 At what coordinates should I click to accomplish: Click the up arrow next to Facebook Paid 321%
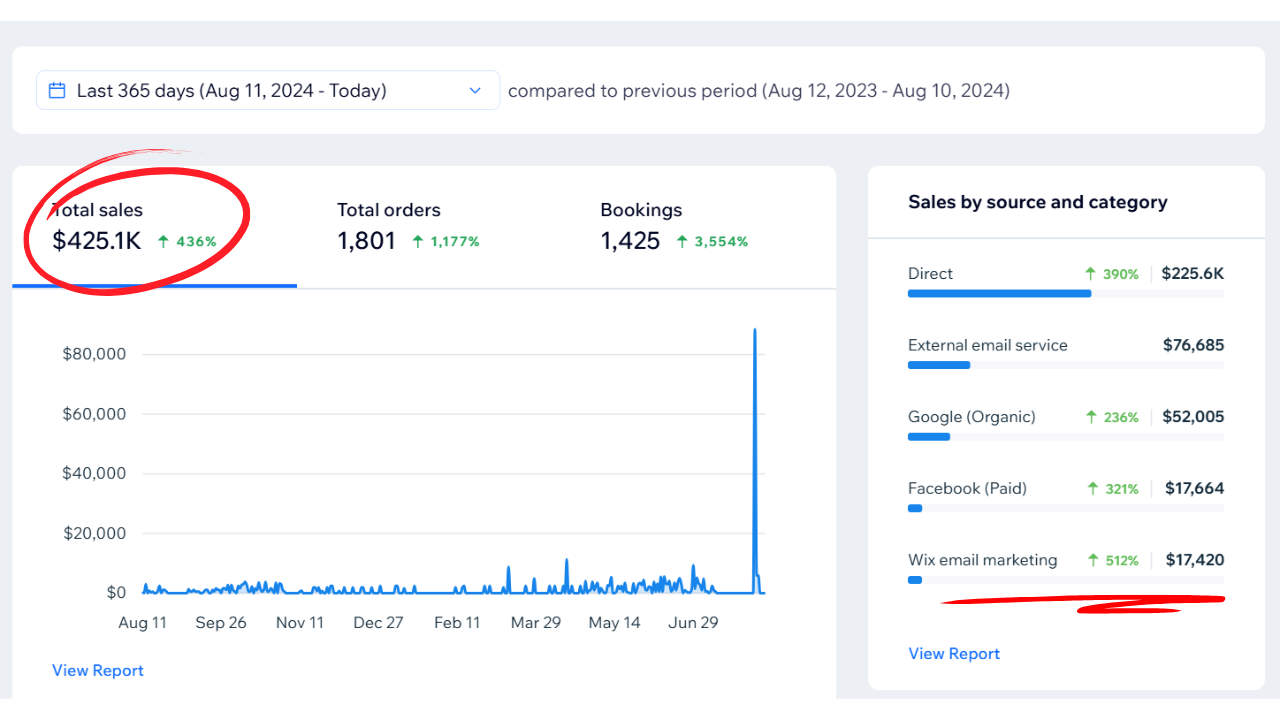[x=1092, y=489]
